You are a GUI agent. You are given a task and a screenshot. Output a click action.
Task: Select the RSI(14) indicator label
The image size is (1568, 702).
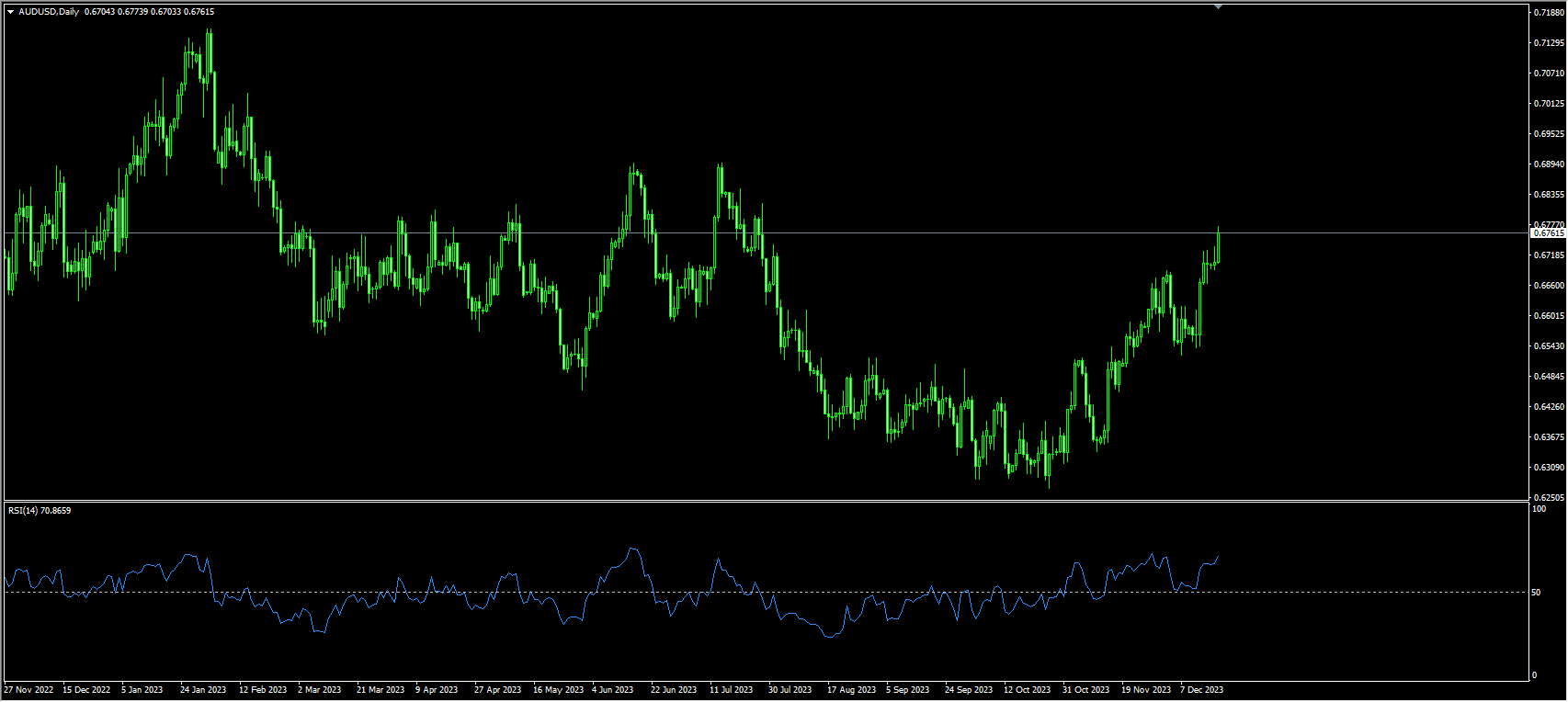tap(39, 511)
